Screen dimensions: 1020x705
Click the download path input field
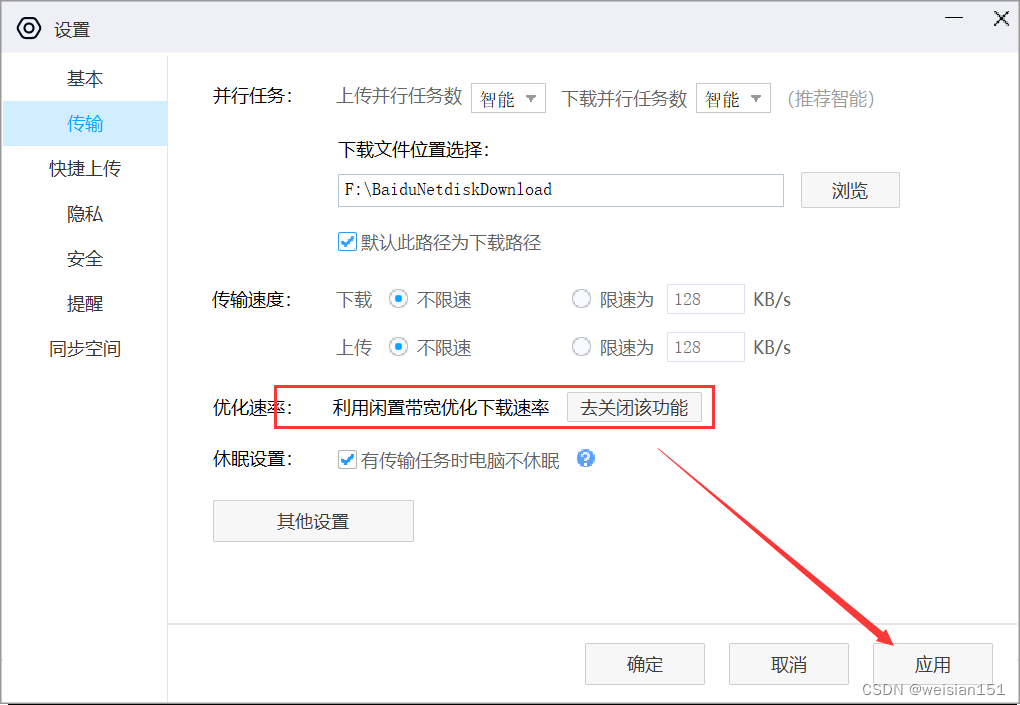click(x=561, y=190)
